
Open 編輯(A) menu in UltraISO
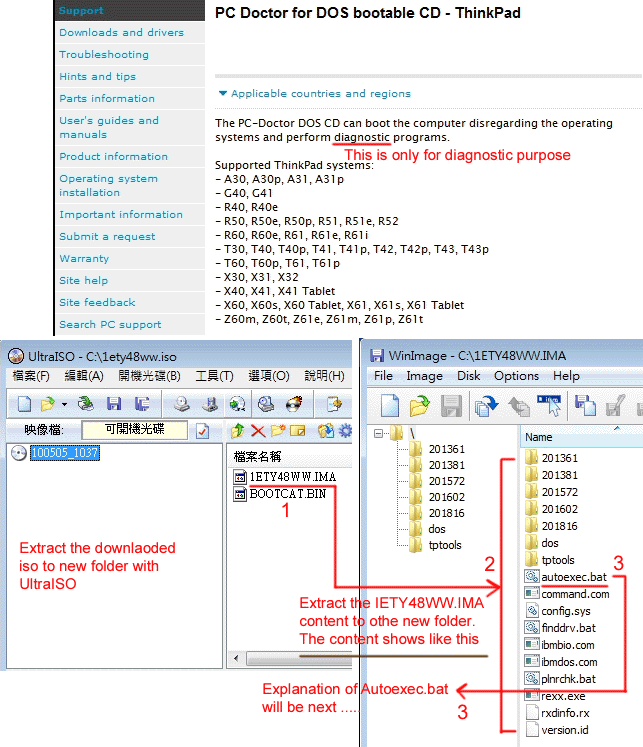click(84, 376)
